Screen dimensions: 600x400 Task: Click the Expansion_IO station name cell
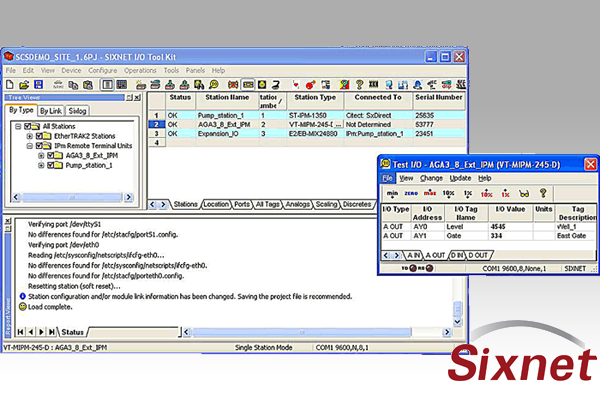227,134
